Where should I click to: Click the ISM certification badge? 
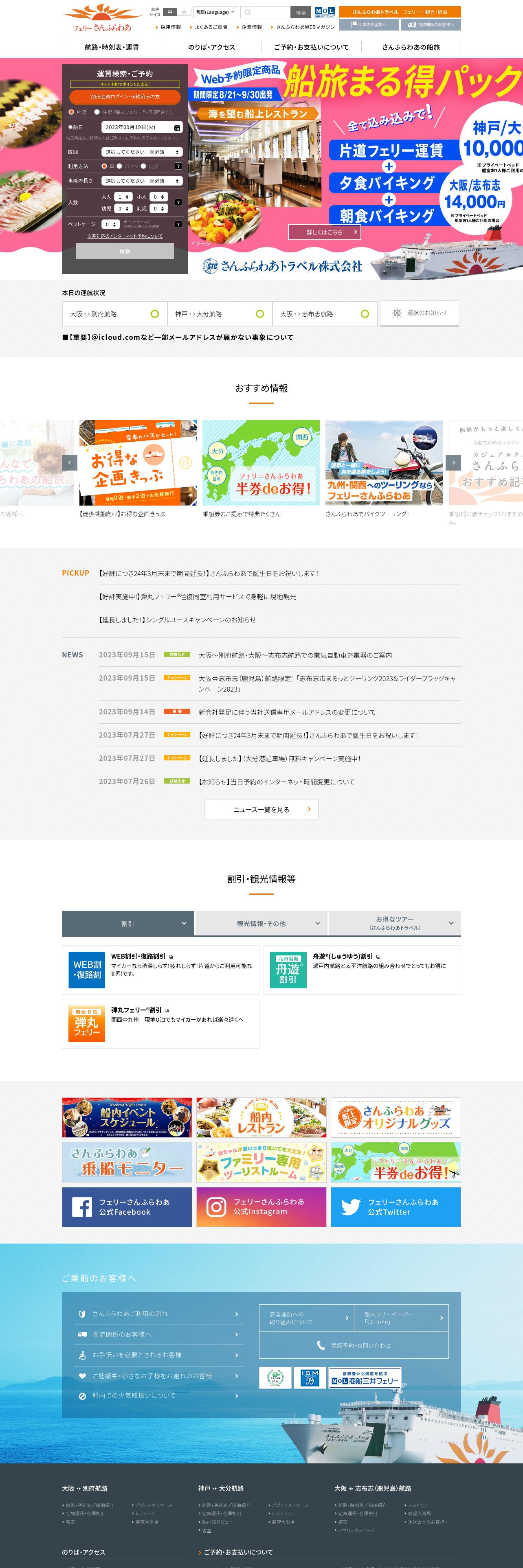310,1378
